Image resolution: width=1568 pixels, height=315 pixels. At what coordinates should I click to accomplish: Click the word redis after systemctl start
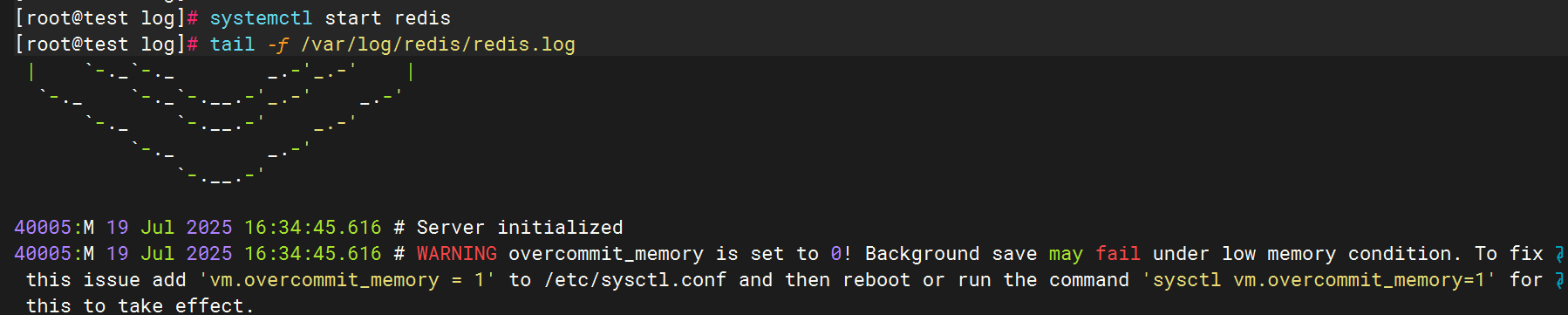coord(422,18)
